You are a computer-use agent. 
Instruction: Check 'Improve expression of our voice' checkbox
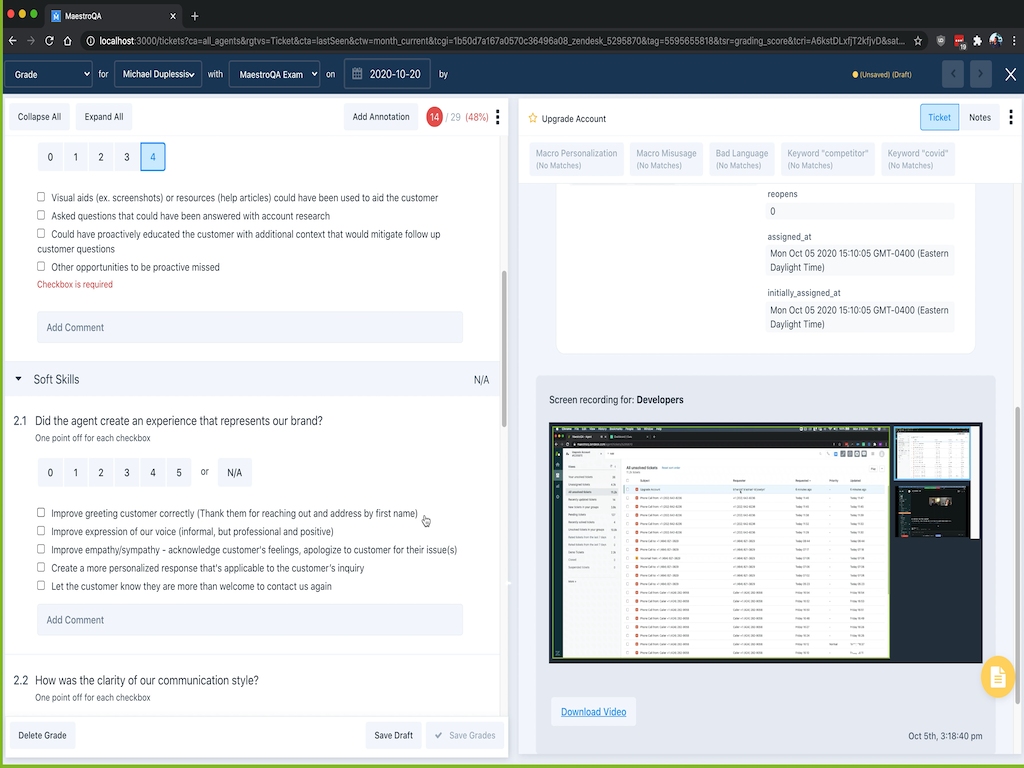[40, 531]
